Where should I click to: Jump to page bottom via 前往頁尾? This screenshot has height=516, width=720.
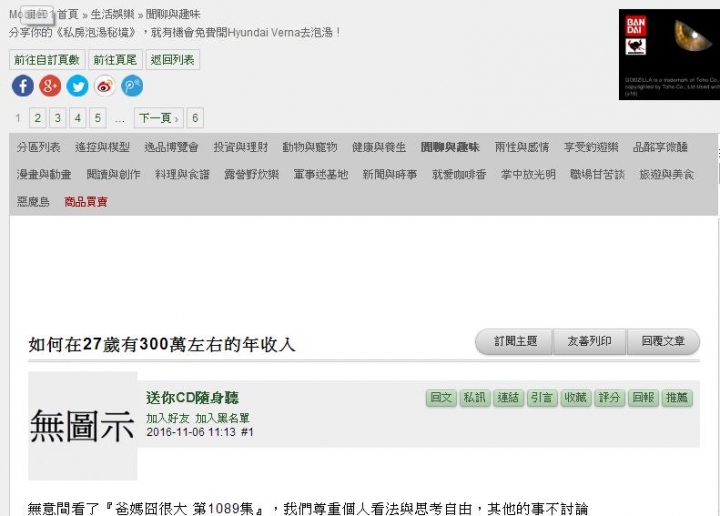click(x=115, y=60)
